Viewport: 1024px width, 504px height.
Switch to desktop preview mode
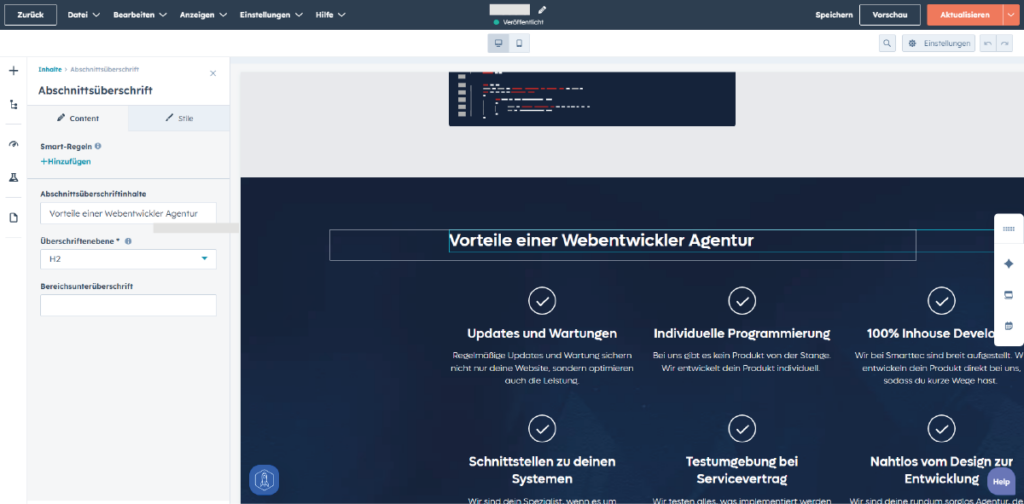tap(498, 43)
